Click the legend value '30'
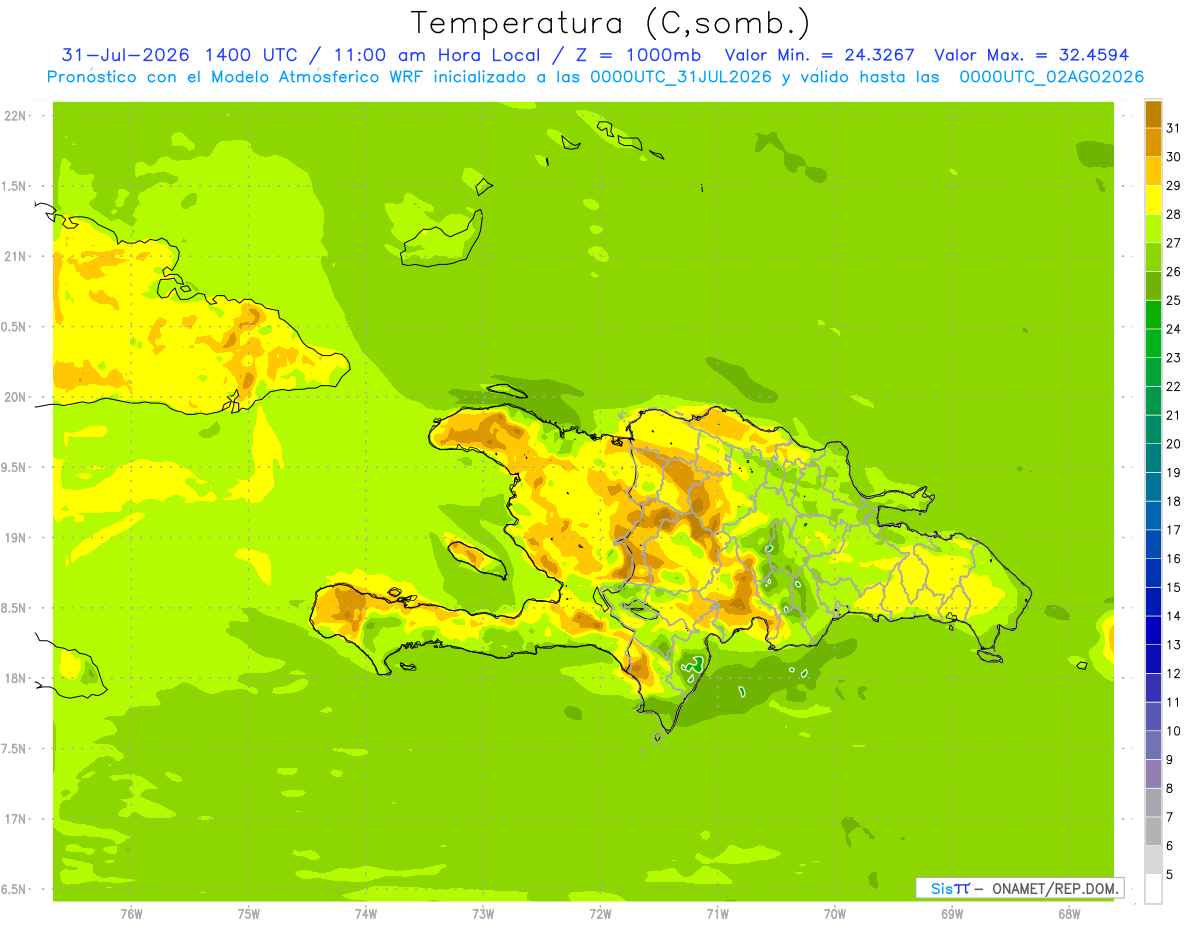The height and width of the screenshot is (927, 1200). pyautogui.click(x=1173, y=157)
